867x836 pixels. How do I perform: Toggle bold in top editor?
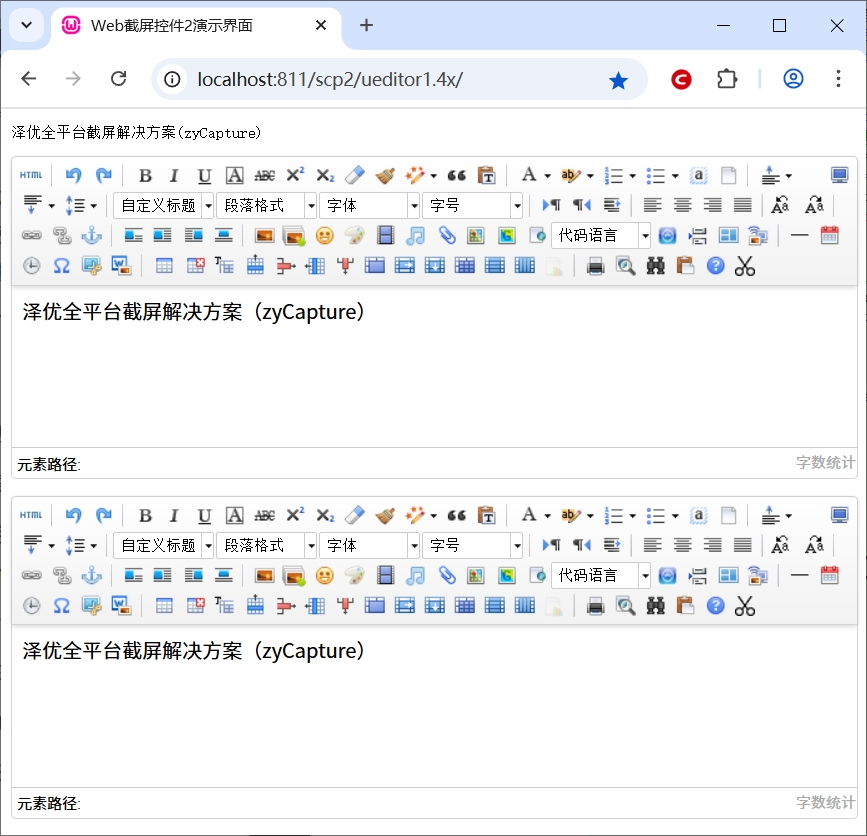[145, 175]
